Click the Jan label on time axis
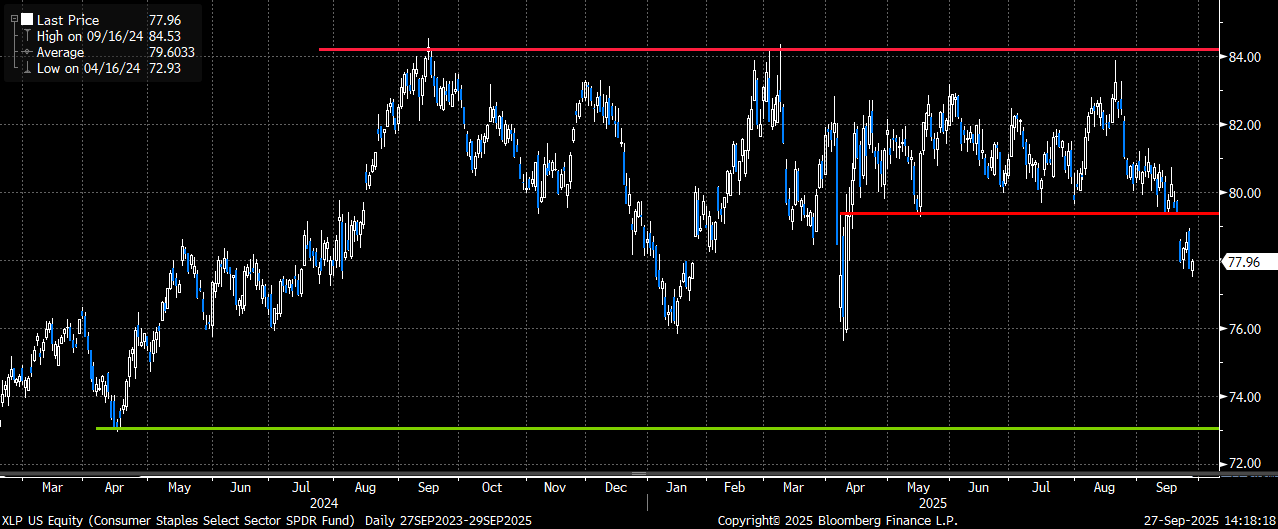This screenshot has height=529, width=1278. pyautogui.click(x=677, y=488)
